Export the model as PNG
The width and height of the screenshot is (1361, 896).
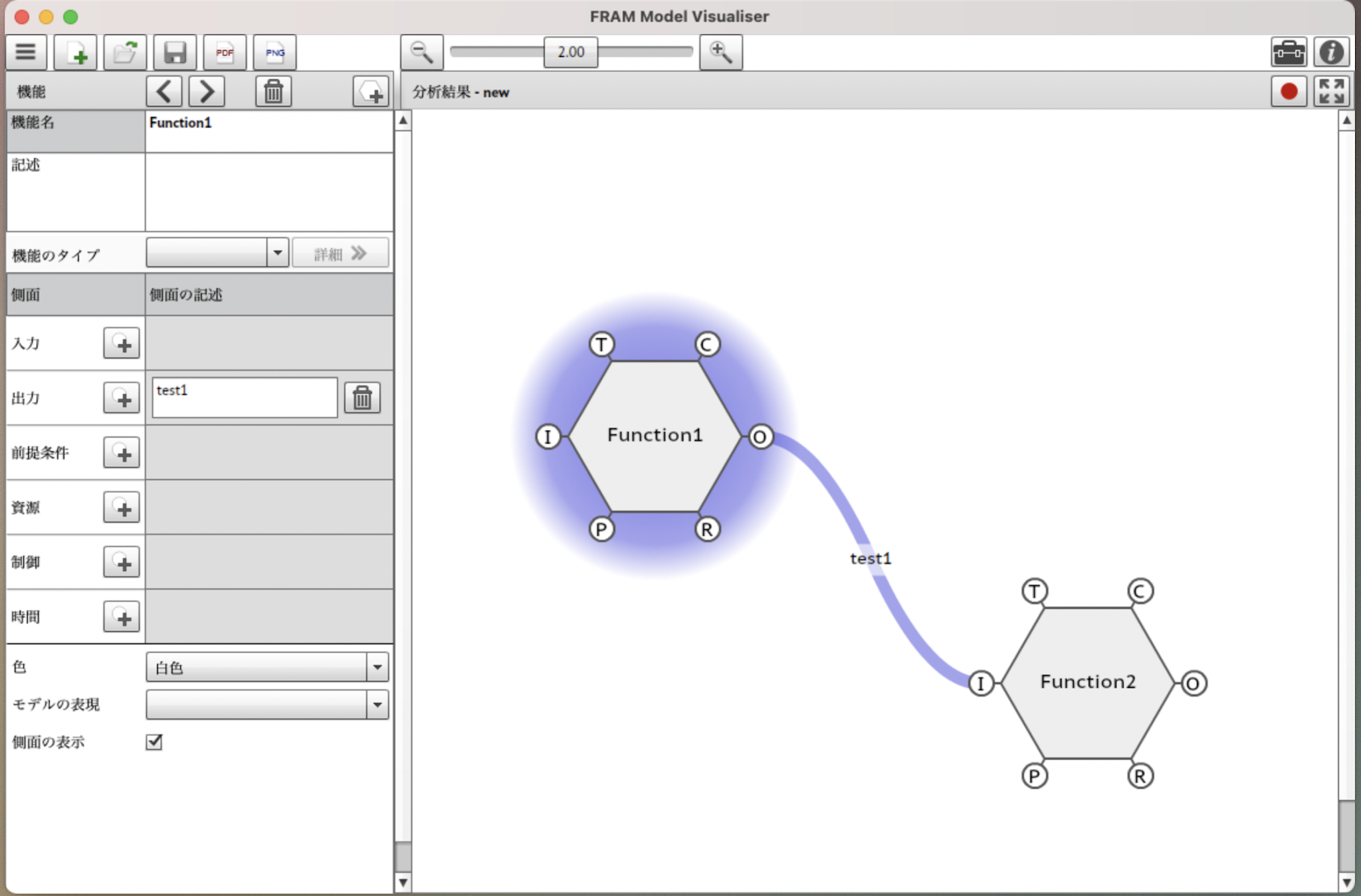click(x=274, y=52)
